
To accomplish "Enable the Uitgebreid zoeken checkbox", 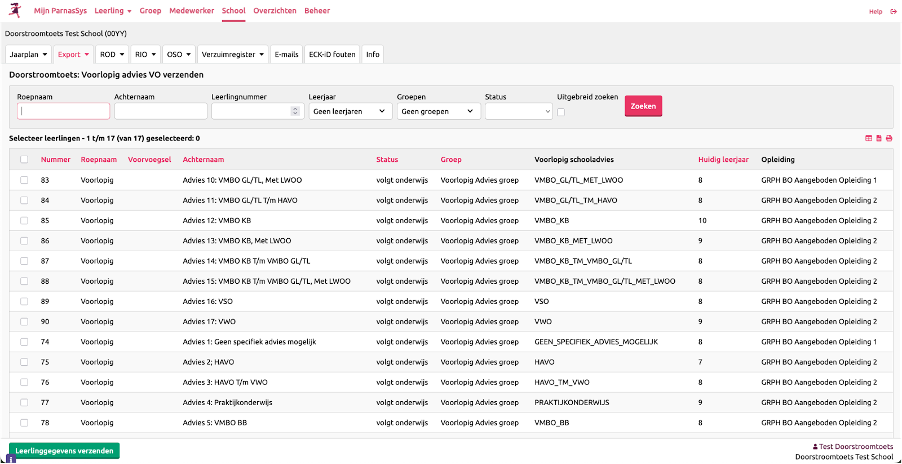I will (561, 111).
